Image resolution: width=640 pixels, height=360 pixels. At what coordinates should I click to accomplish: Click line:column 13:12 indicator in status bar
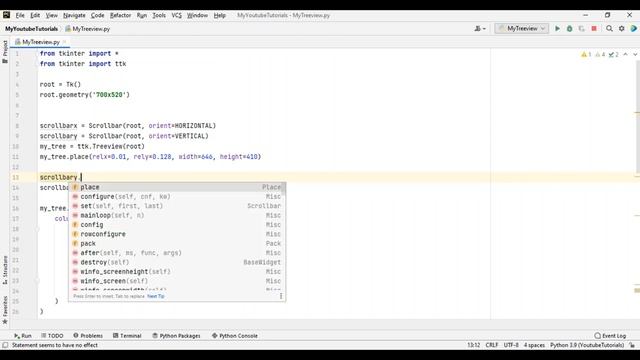click(473, 345)
